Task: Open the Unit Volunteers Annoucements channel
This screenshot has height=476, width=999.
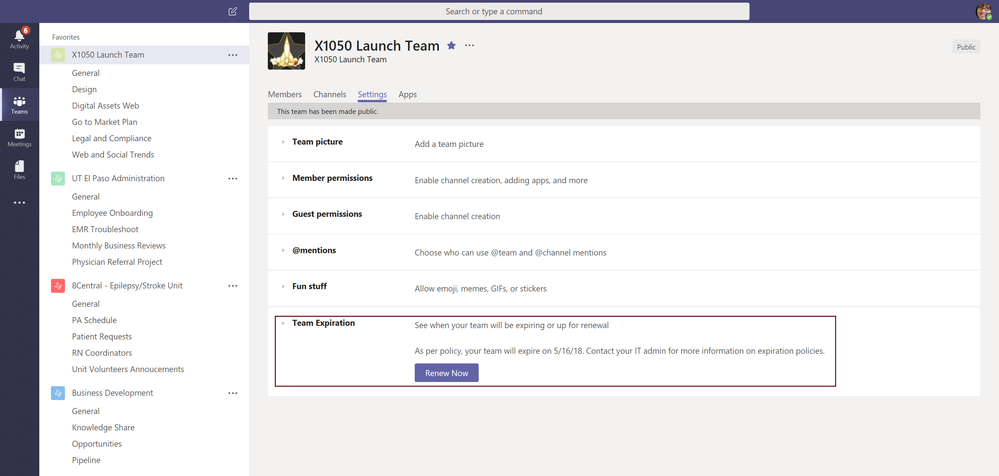Action: [x=127, y=369]
